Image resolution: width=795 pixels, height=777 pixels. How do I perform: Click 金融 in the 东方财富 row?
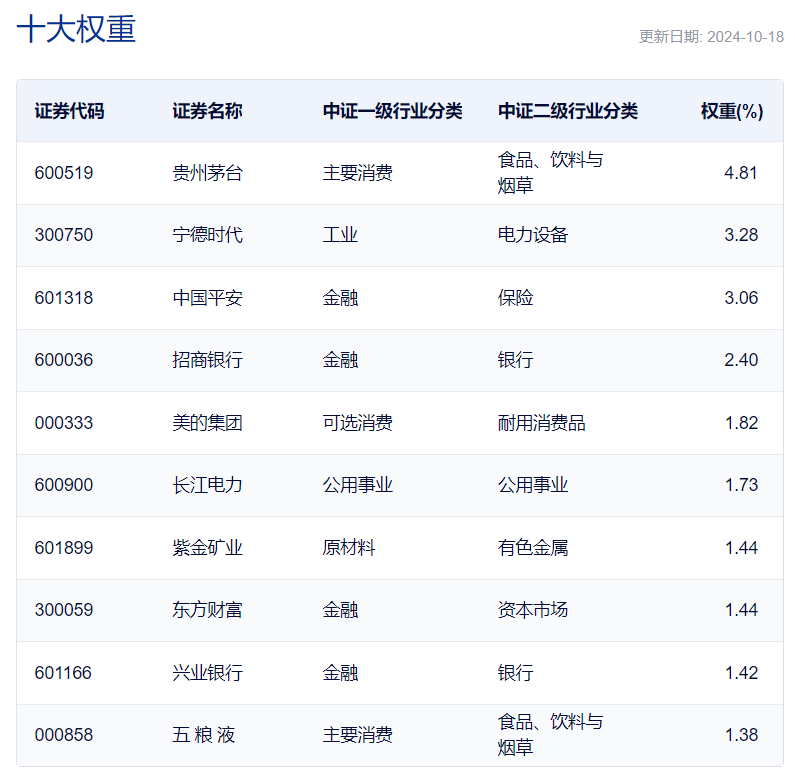[340, 610]
